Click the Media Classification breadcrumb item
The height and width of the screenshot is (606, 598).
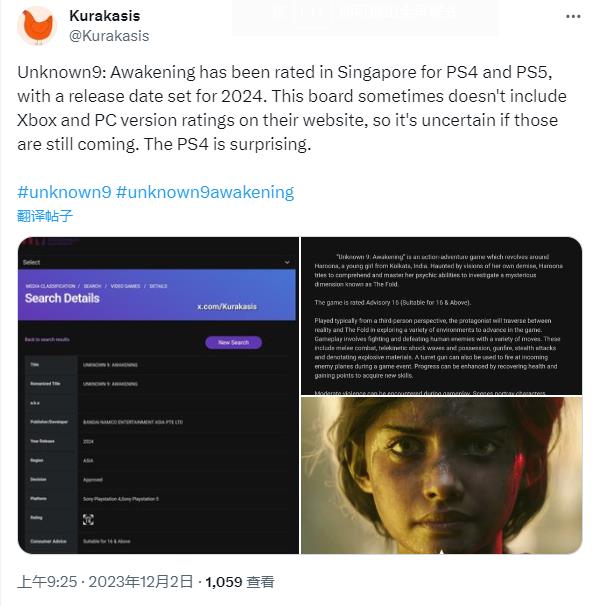[50, 286]
